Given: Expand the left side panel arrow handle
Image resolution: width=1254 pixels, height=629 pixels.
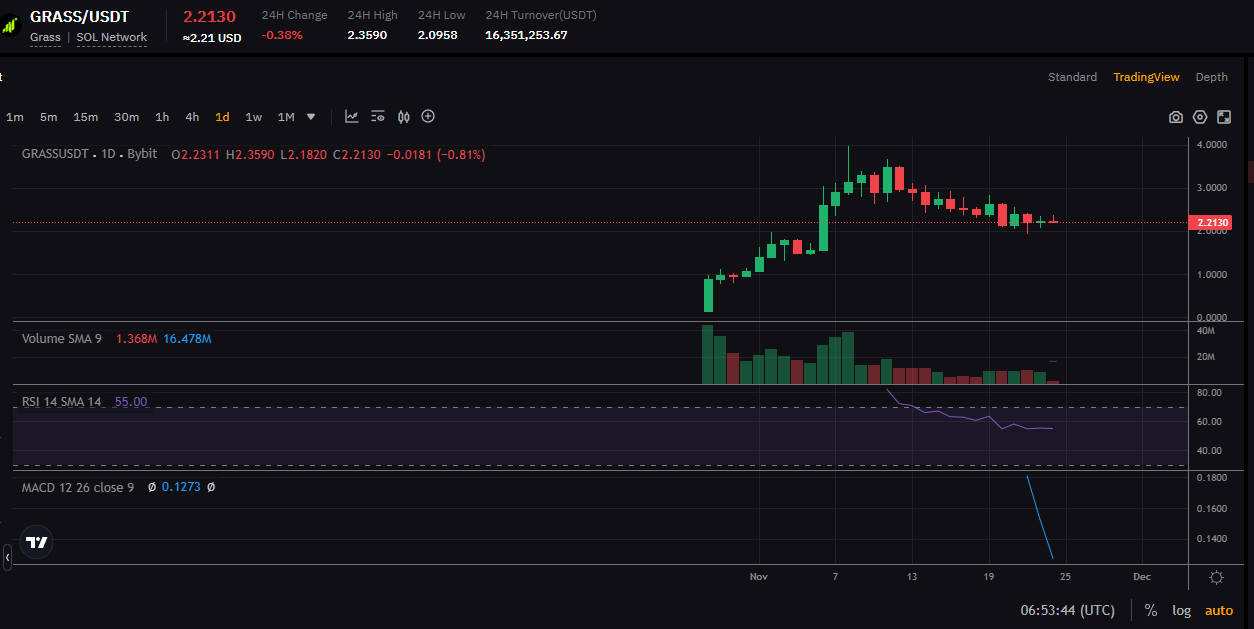Looking at the screenshot, I should point(7,557).
